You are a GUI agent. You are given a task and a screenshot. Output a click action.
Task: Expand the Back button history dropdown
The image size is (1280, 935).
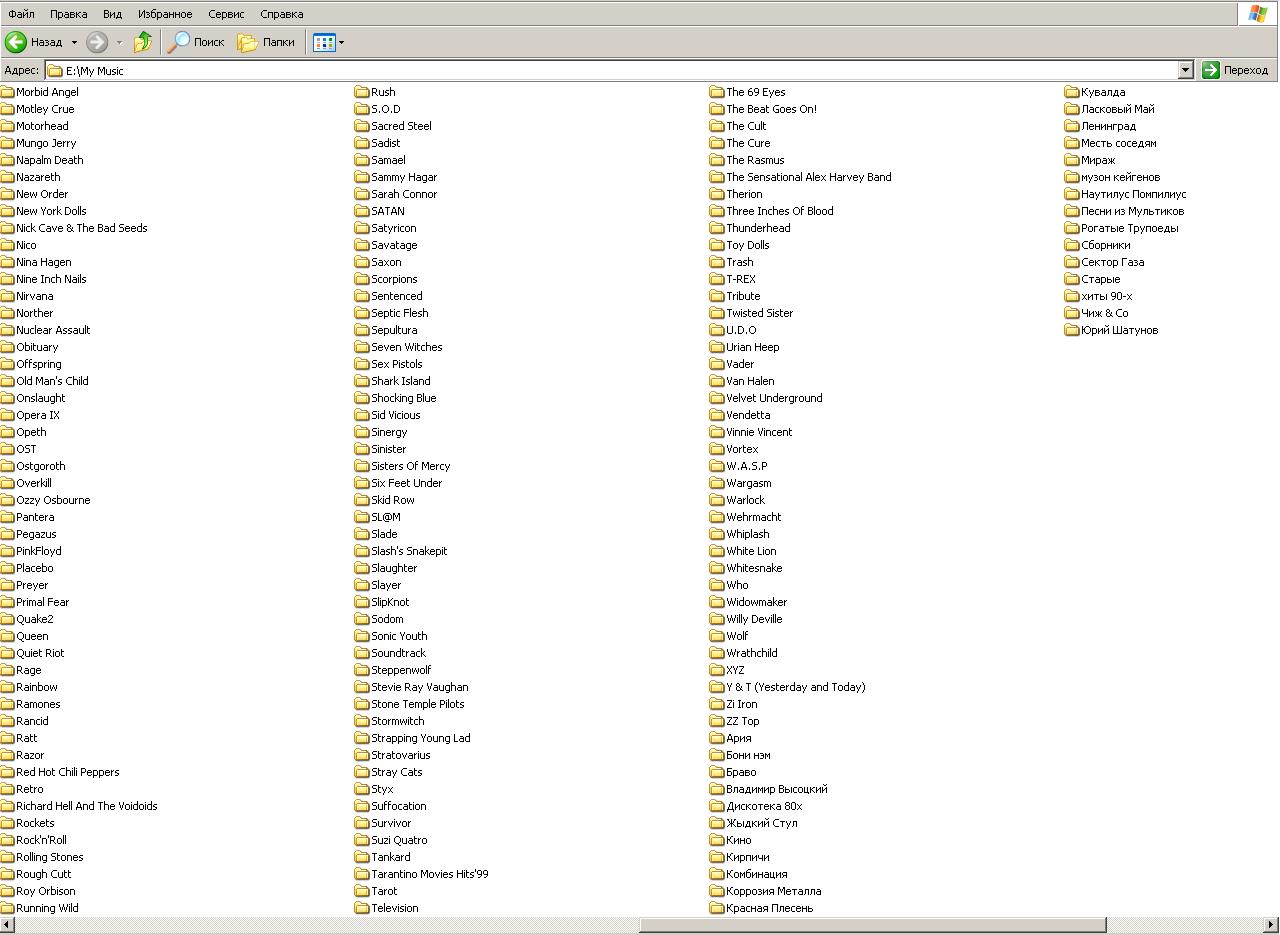coord(74,42)
